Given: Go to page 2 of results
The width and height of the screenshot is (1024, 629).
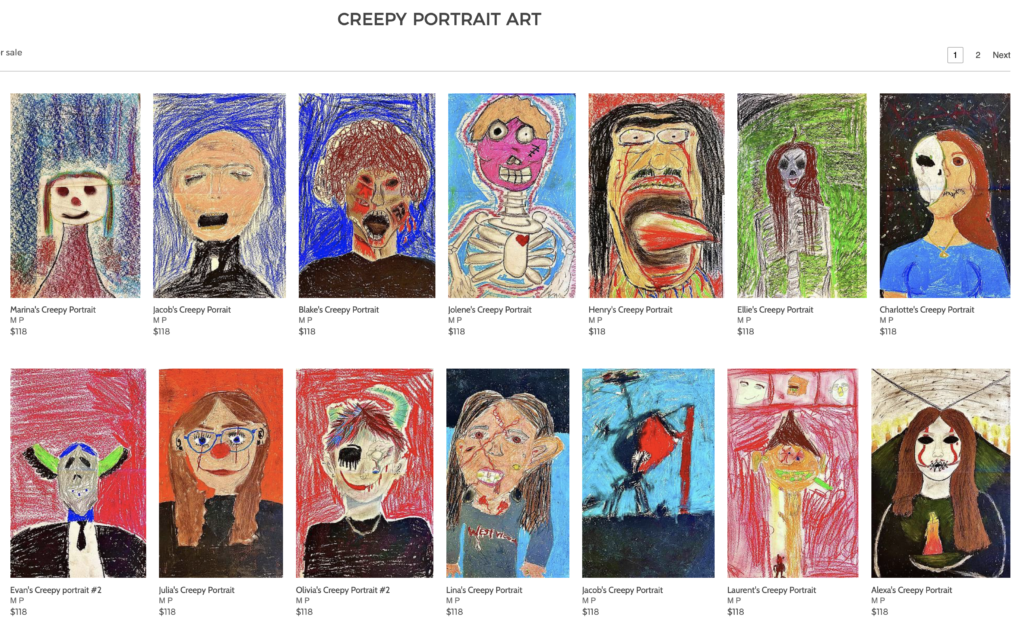Looking at the screenshot, I should (x=978, y=55).
